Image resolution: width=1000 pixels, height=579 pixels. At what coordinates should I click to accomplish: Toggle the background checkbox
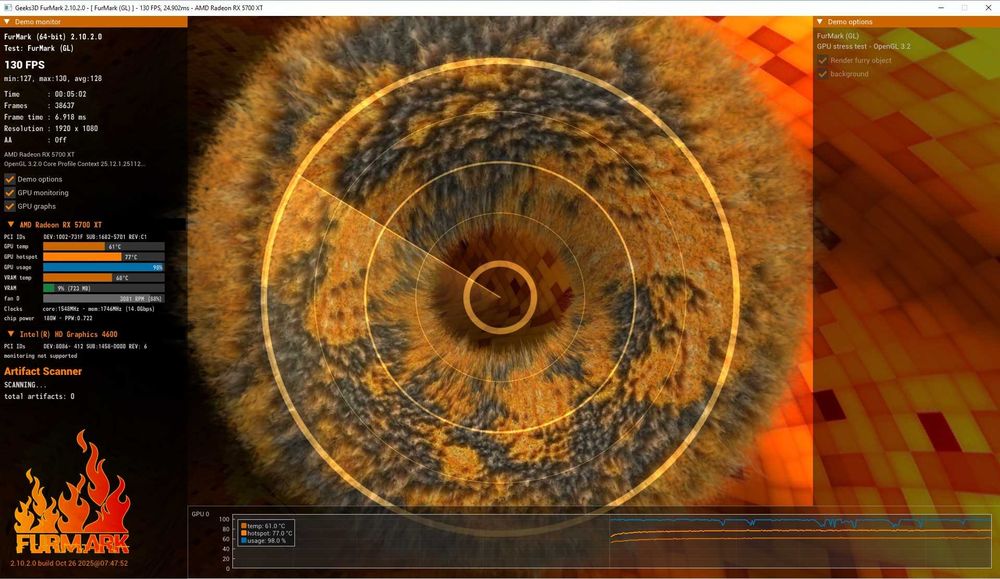pyautogui.click(x=823, y=74)
